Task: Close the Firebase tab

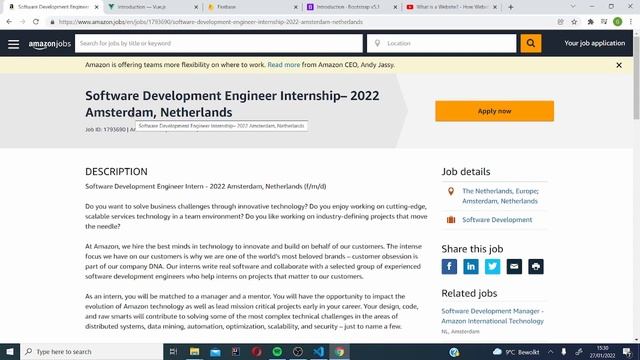Action: click(x=296, y=7)
